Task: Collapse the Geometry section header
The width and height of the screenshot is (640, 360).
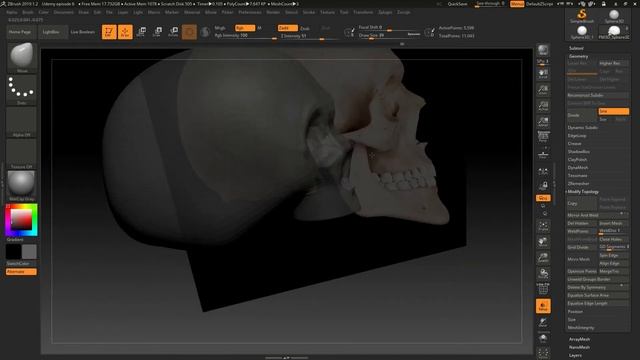Action: (x=578, y=56)
